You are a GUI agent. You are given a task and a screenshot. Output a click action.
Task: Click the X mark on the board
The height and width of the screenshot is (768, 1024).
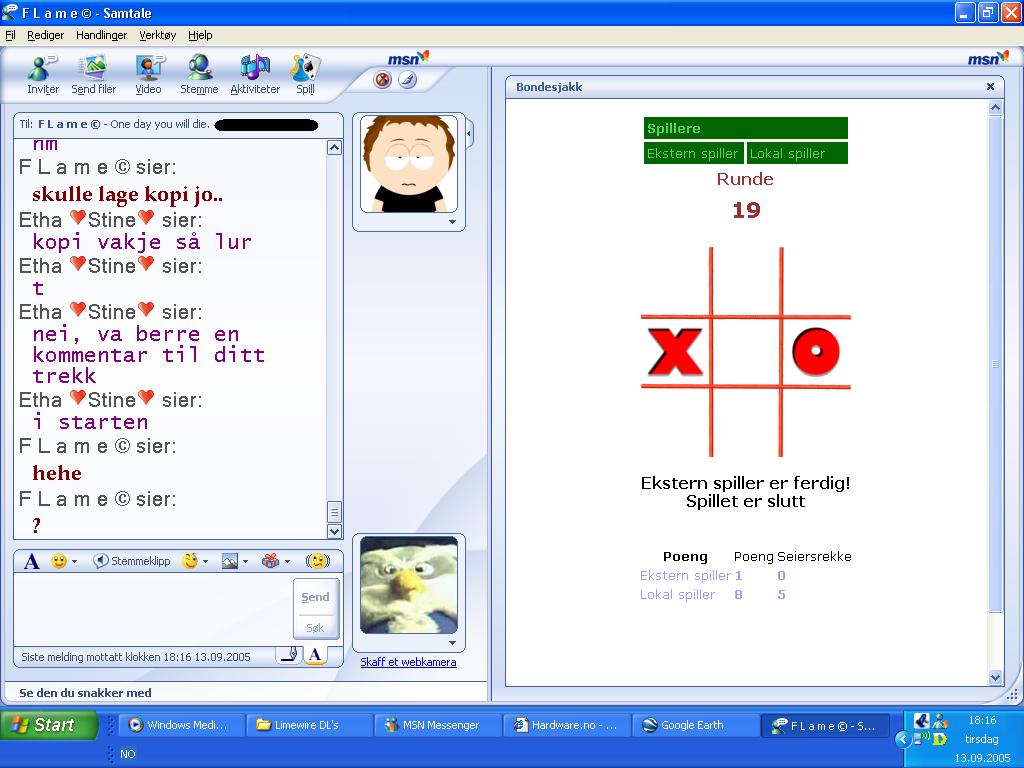[x=675, y=352]
